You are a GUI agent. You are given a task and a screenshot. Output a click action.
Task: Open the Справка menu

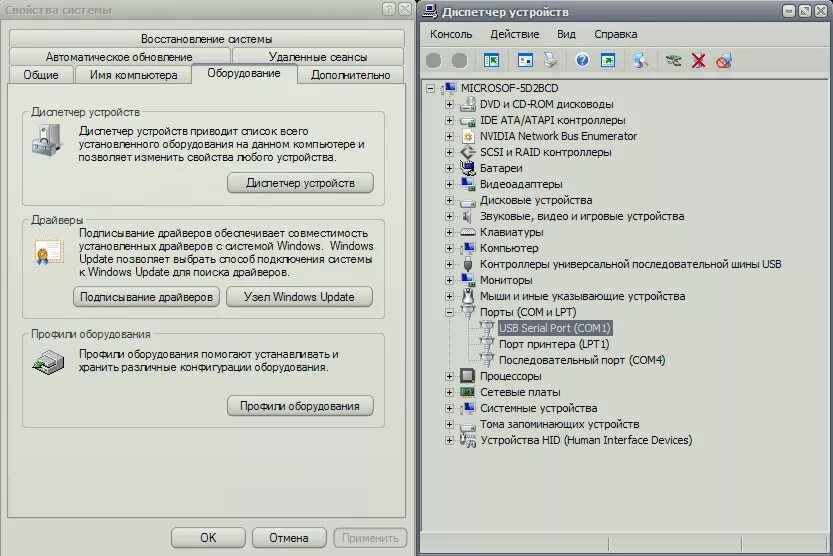tap(616, 34)
